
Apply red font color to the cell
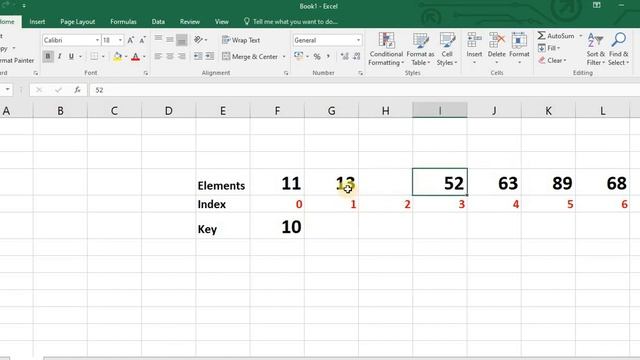[x=136, y=56]
